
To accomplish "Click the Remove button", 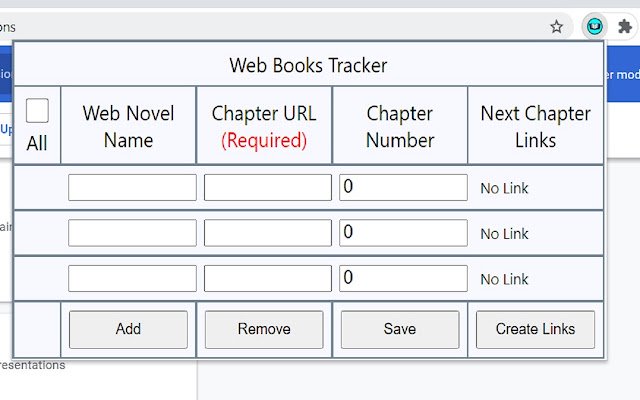I will point(264,329).
